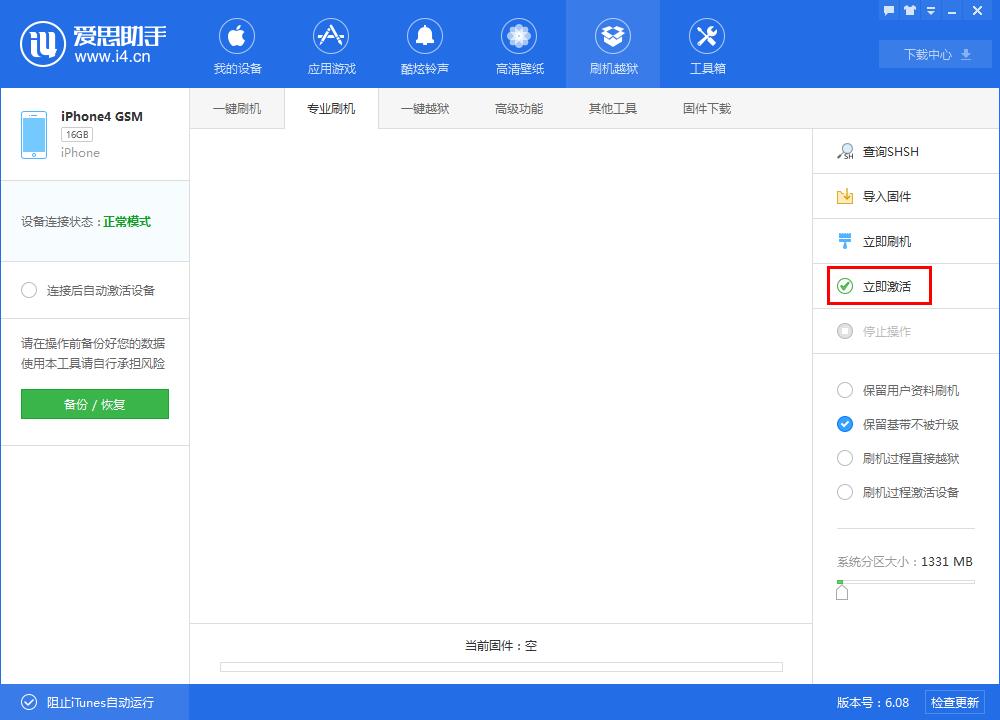
Task: Open the 我的设备 (My Devices) section
Action: coord(237,44)
